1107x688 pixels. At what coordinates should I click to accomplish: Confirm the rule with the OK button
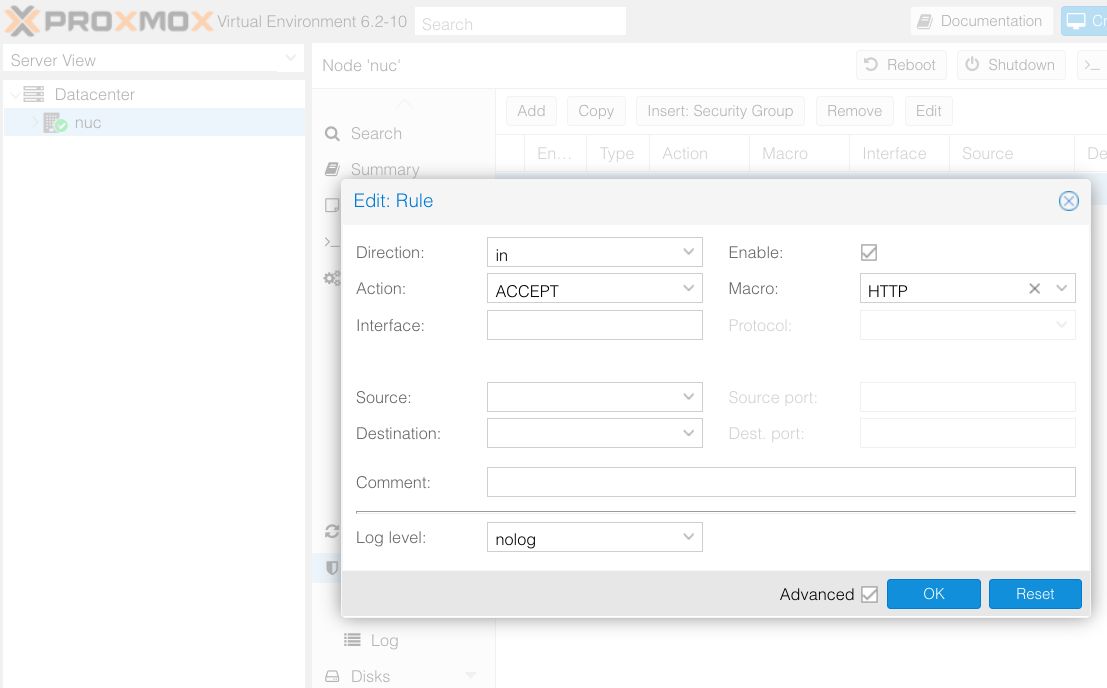pos(933,593)
